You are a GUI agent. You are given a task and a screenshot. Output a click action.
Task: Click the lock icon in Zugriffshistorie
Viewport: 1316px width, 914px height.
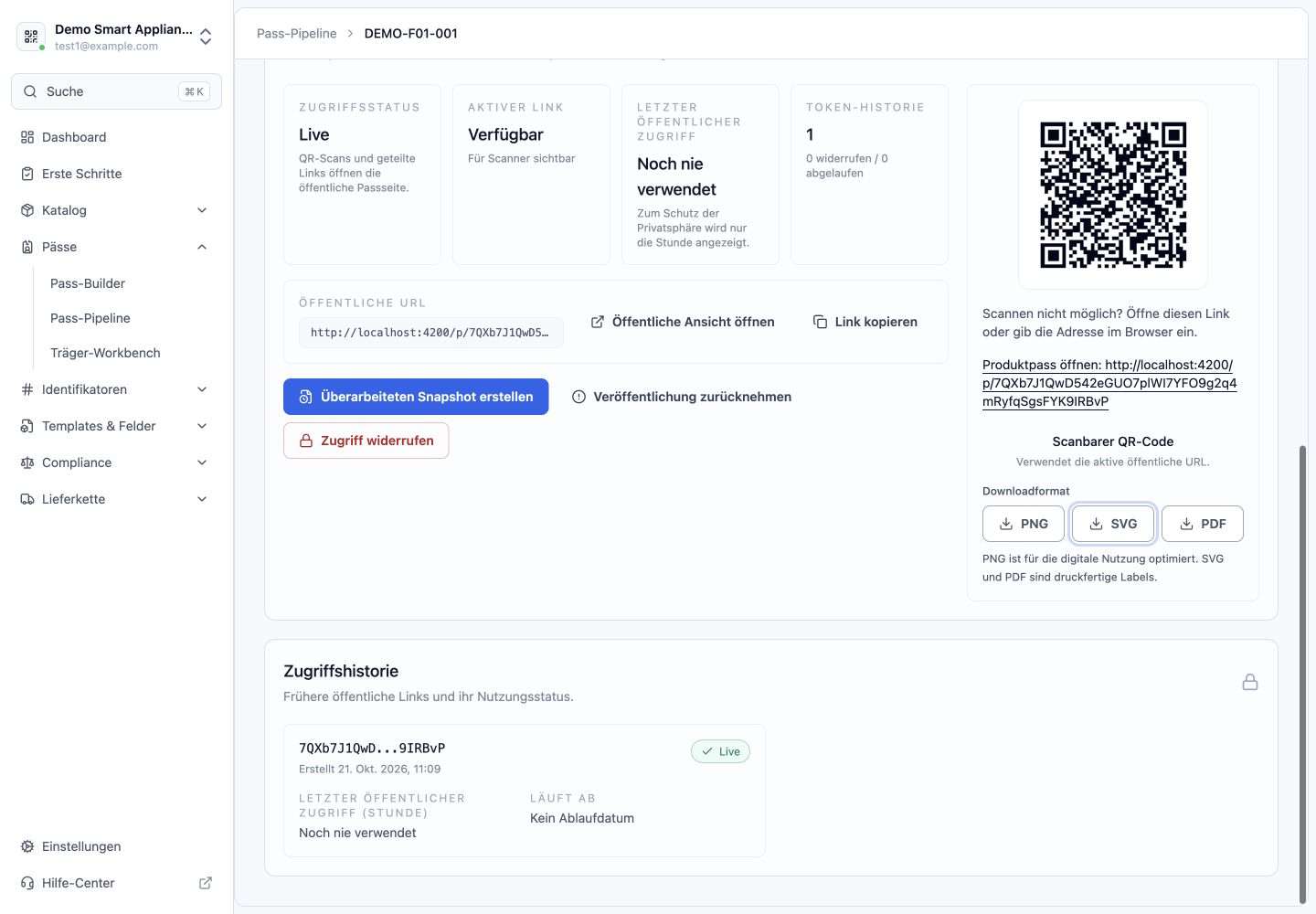click(x=1250, y=682)
